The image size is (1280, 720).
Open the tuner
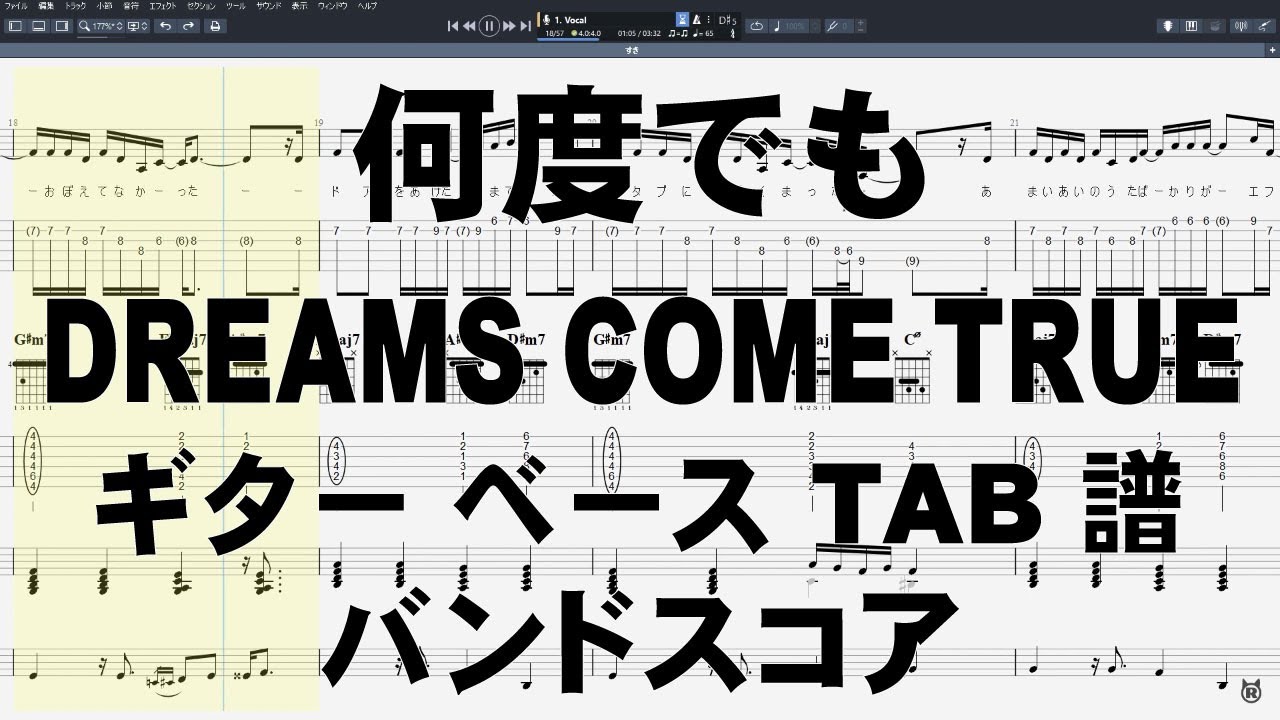1241,26
